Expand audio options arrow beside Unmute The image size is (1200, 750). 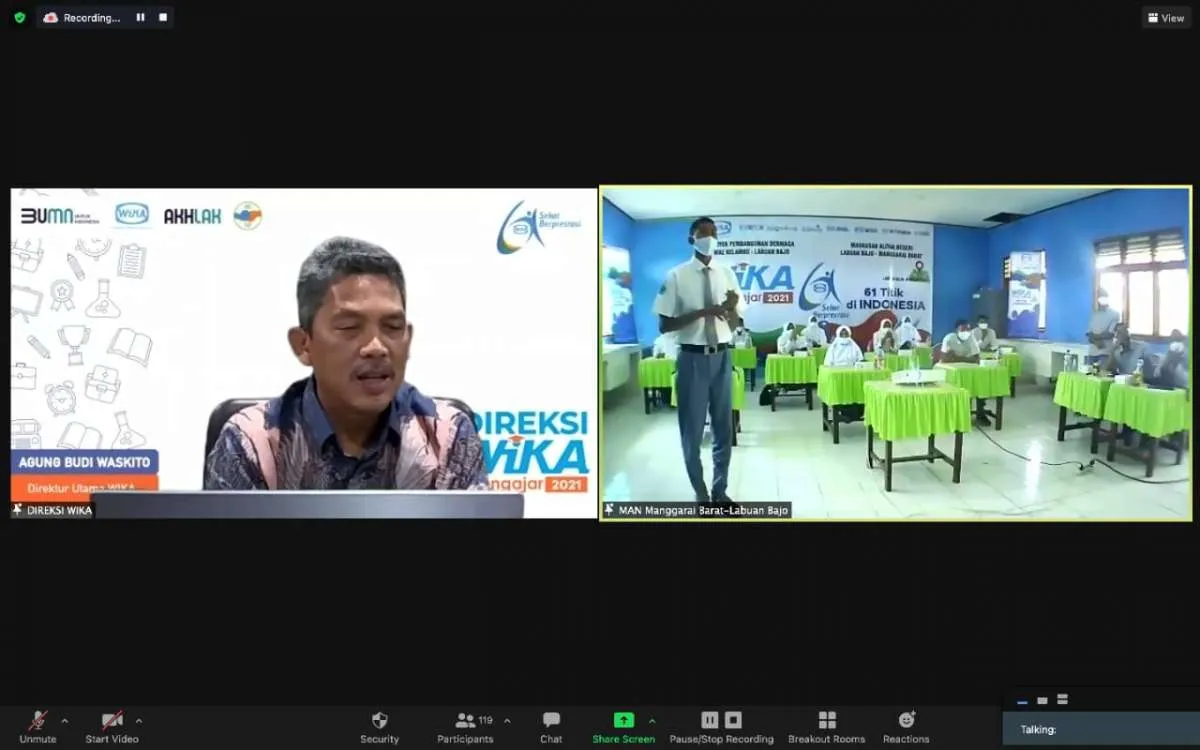(65, 721)
